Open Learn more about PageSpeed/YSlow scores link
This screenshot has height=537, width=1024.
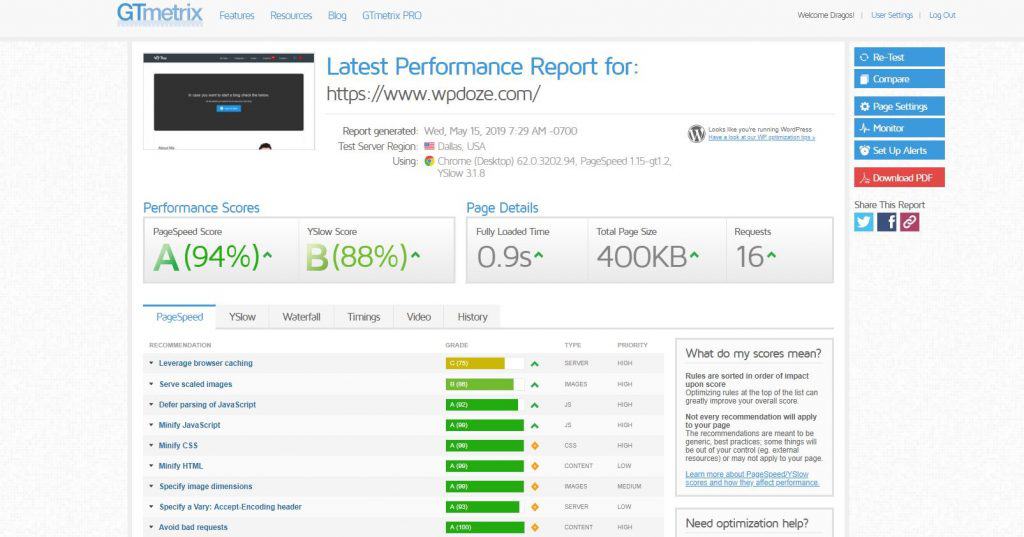click(752, 478)
